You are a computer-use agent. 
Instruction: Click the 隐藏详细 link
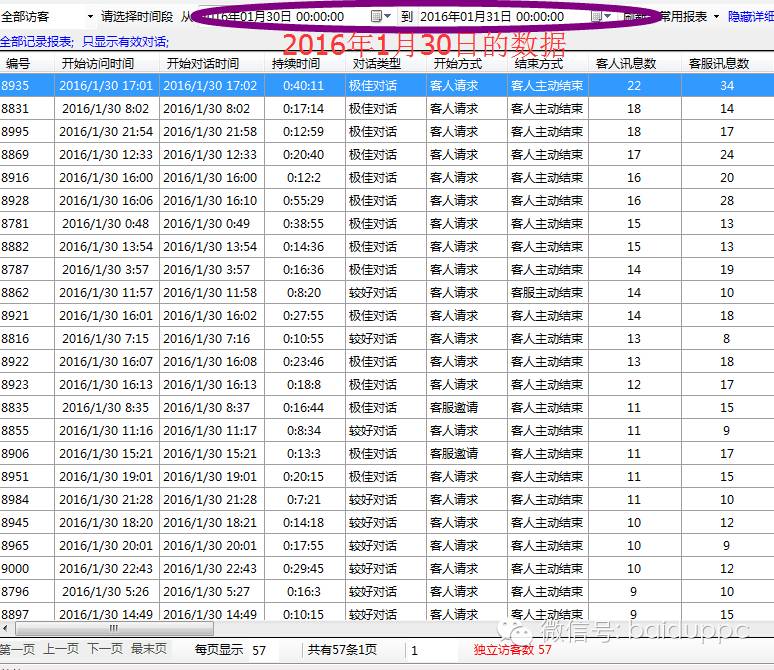(x=750, y=16)
